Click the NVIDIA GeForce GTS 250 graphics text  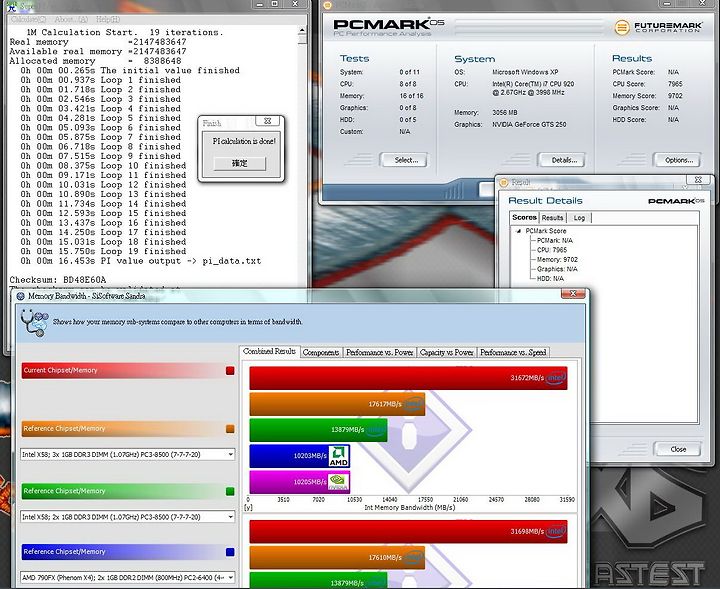coord(529,124)
